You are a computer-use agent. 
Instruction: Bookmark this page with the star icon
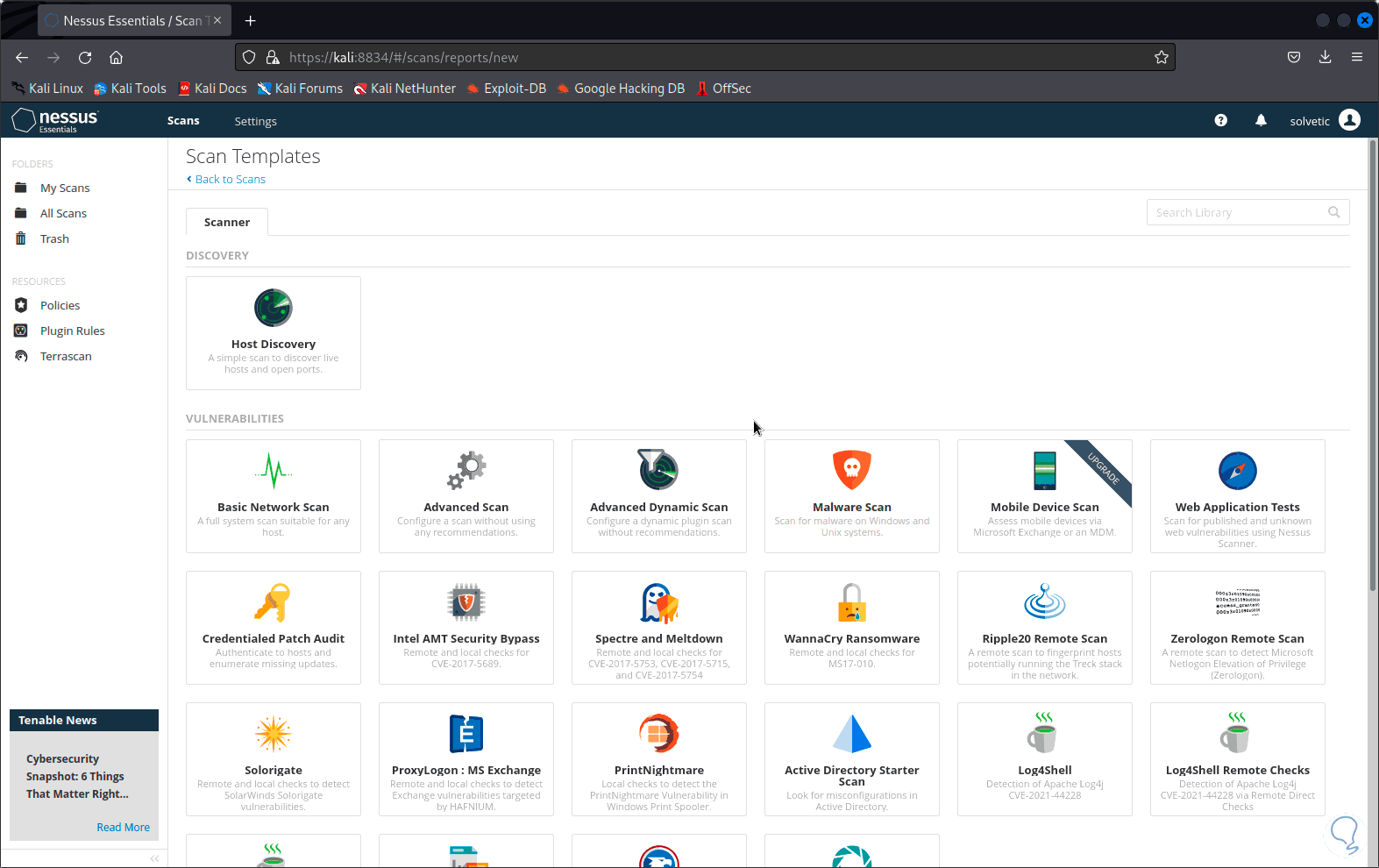click(1162, 57)
